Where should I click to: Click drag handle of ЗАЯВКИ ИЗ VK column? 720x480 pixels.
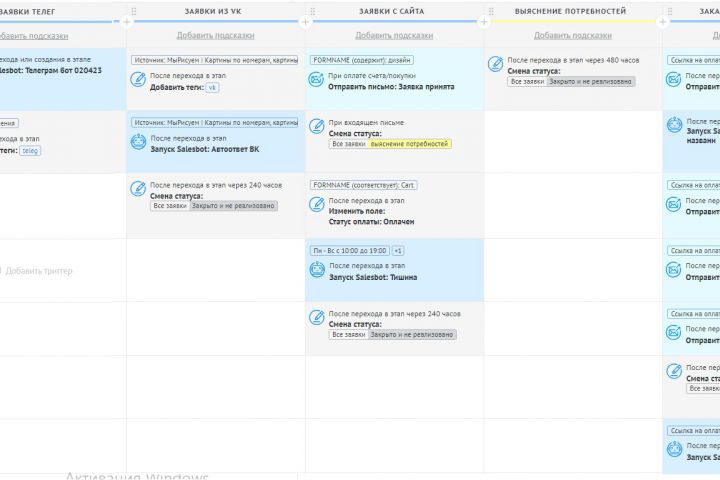click(134, 11)
